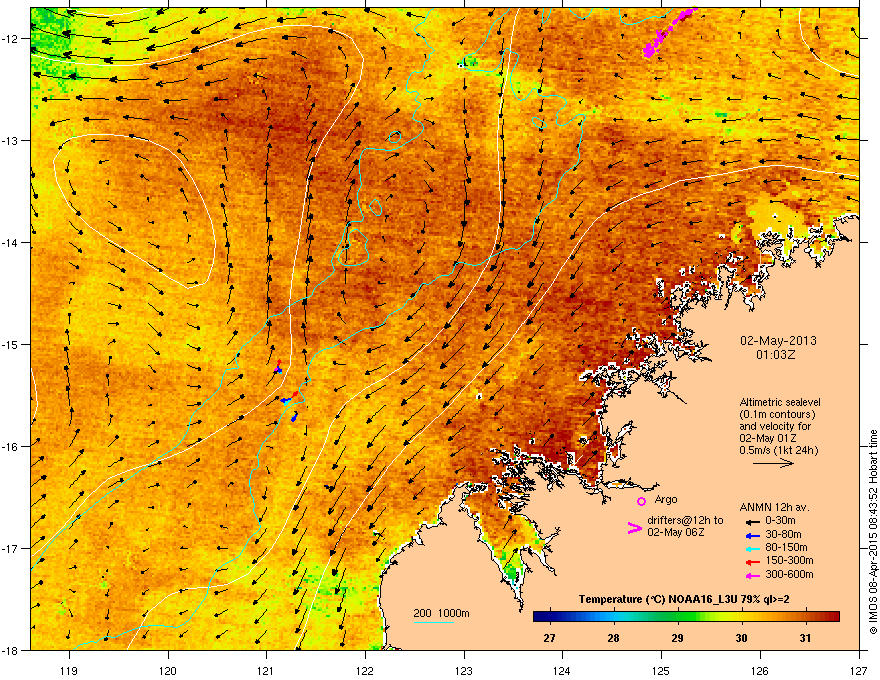The image size is (880, 680).
Task: Click the '02-May-2013' date label
Action: coord(778,341)
